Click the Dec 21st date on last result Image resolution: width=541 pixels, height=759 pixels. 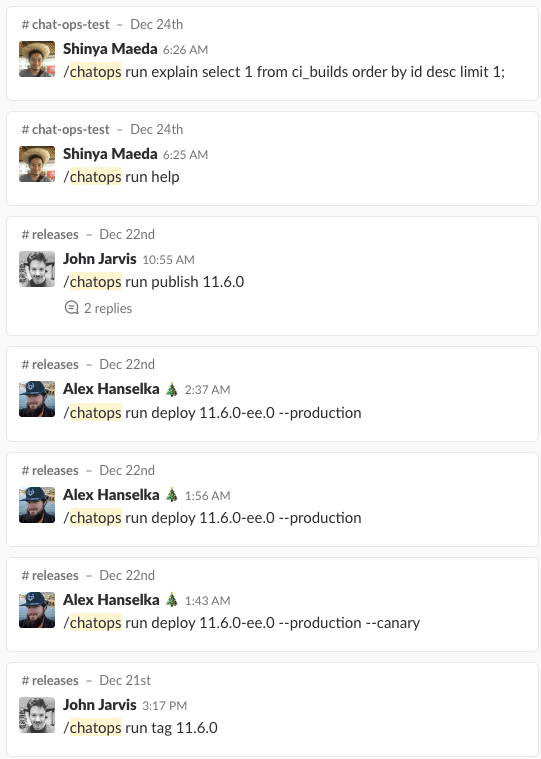pos(125,681)
